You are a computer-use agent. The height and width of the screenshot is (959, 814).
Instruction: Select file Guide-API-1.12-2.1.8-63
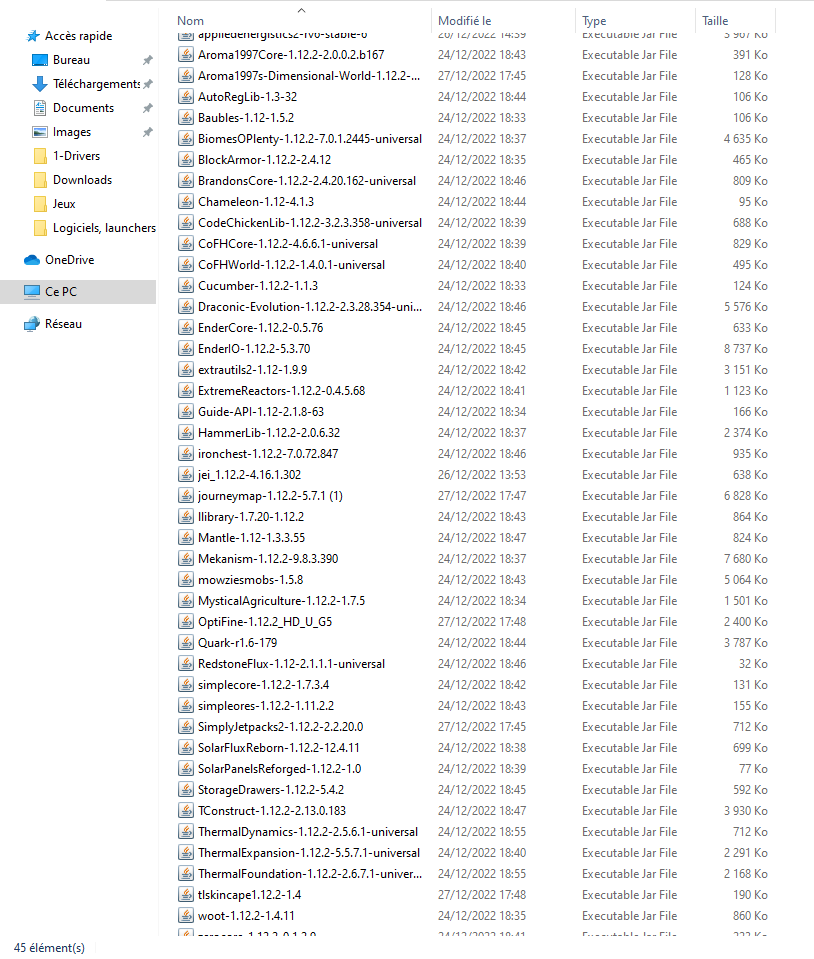click(261, 412)
